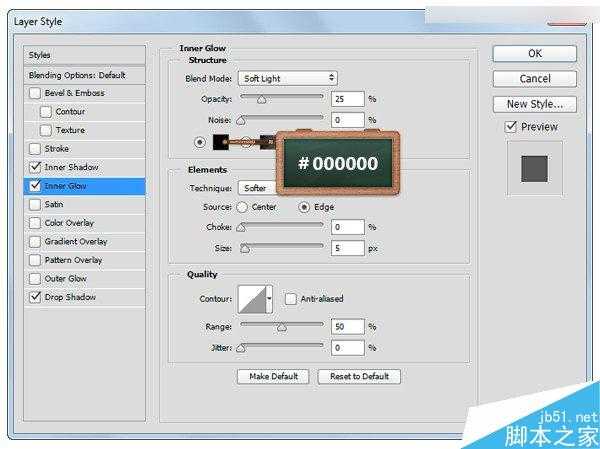600x449 pixels.
Task: Open the Contour picker dropdown arrow
Action: tap(268, 298)
